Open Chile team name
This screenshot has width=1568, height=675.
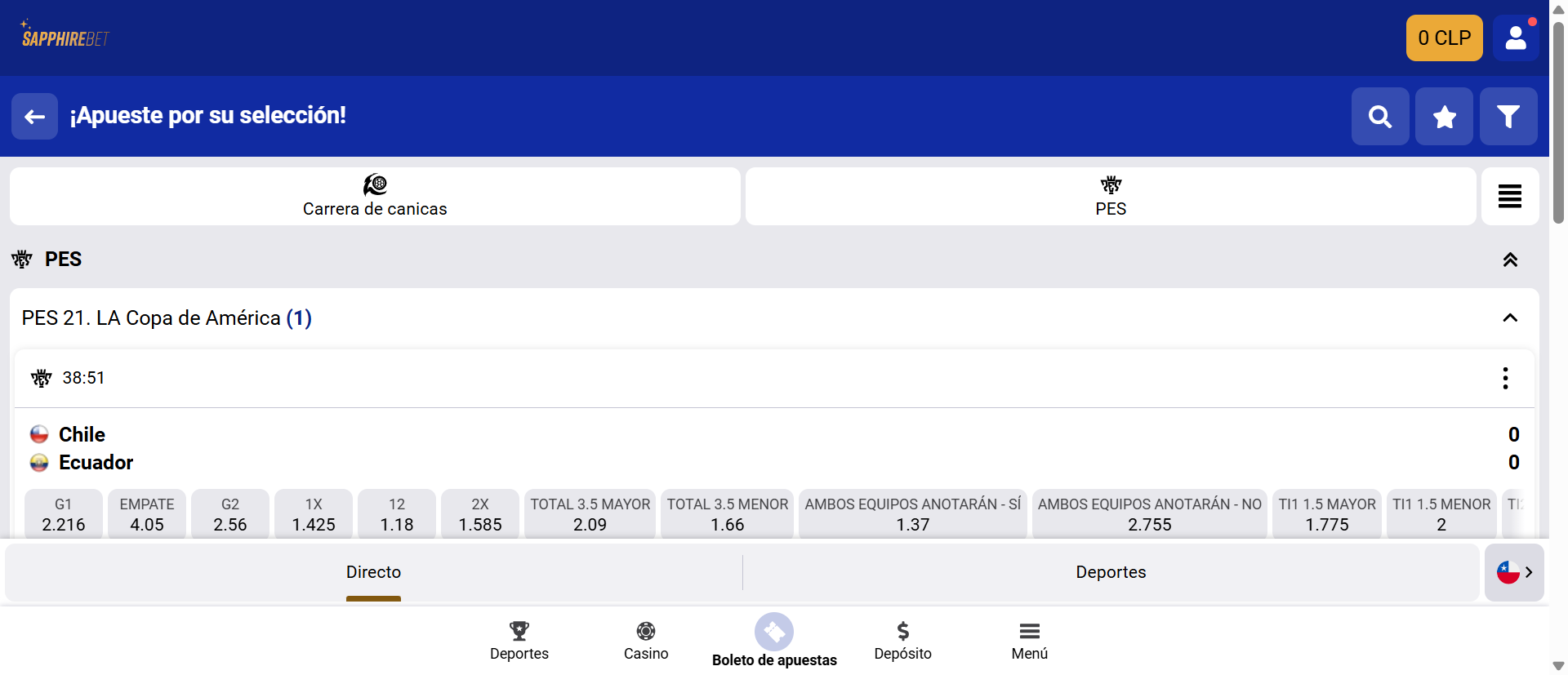tap(82, 434)
